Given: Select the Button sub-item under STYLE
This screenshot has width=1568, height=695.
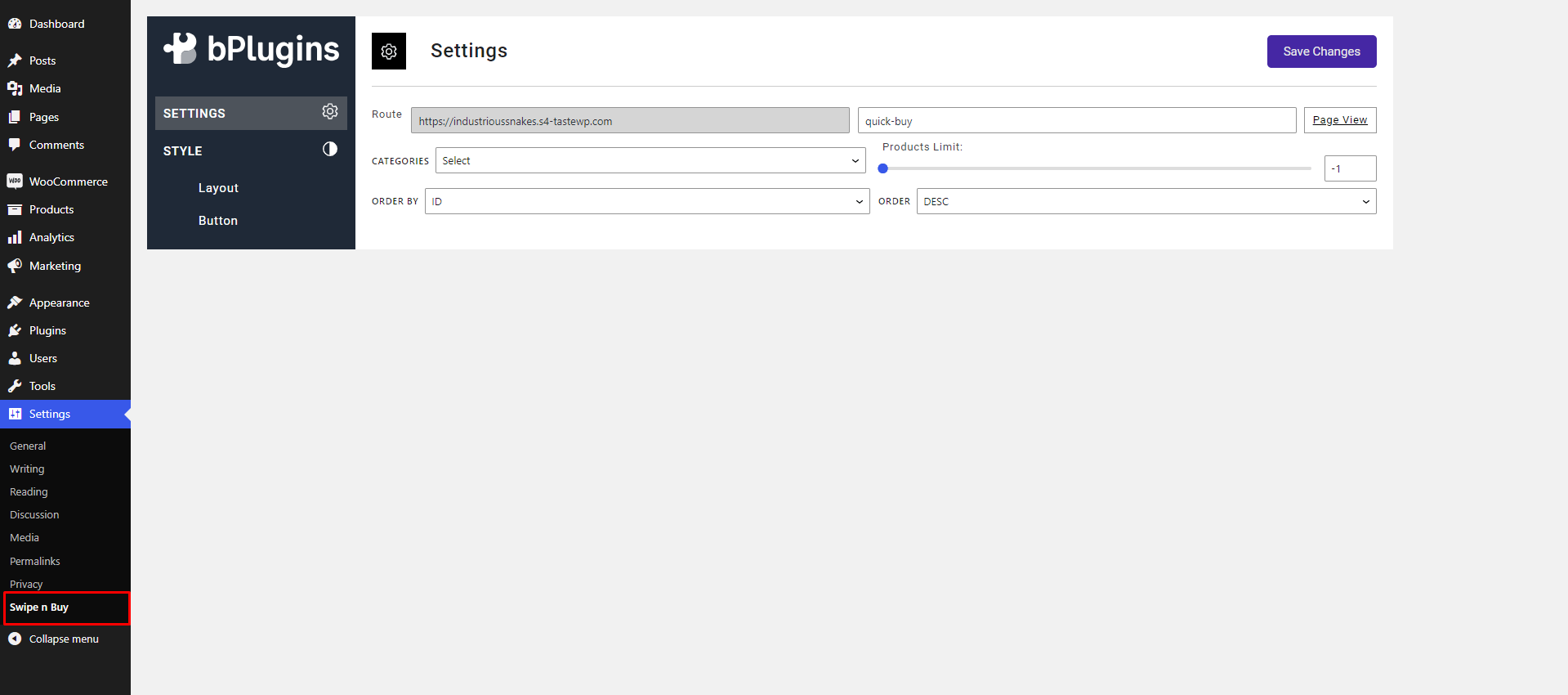Looking at the screenshot, I should click(x=218, y=221).
